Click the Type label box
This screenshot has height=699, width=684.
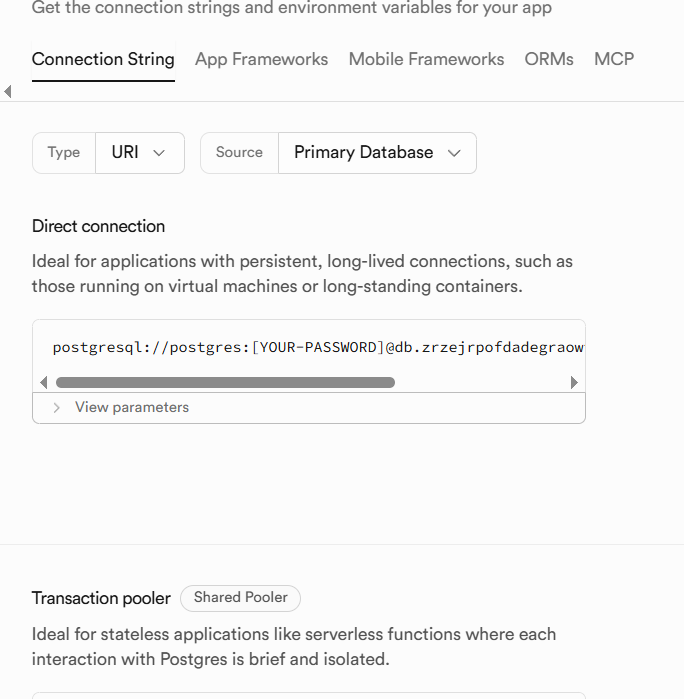64,153
